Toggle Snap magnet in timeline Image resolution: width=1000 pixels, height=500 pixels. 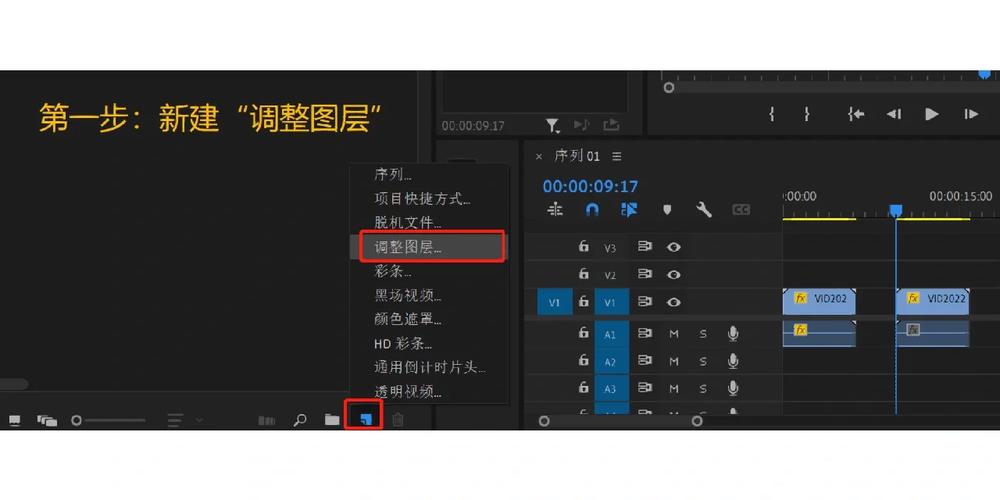(x=592, y=209)
